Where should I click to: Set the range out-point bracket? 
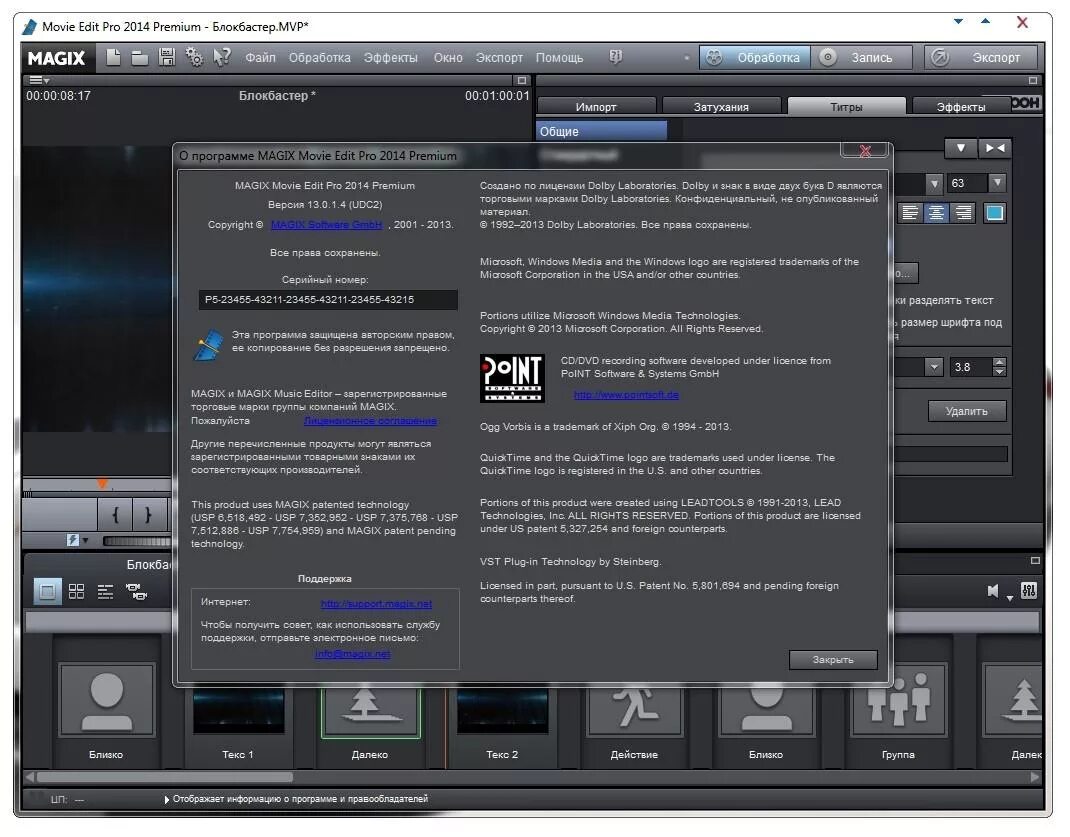[x=147, y=514]
